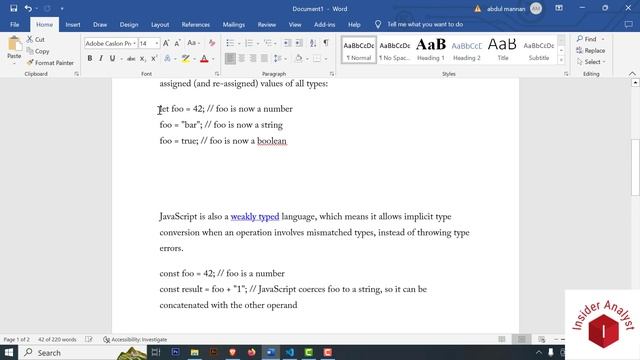Open the font name dropdown
Image resolution: width=640 pixels, height=360 pixels.
(x=134, y=43)
